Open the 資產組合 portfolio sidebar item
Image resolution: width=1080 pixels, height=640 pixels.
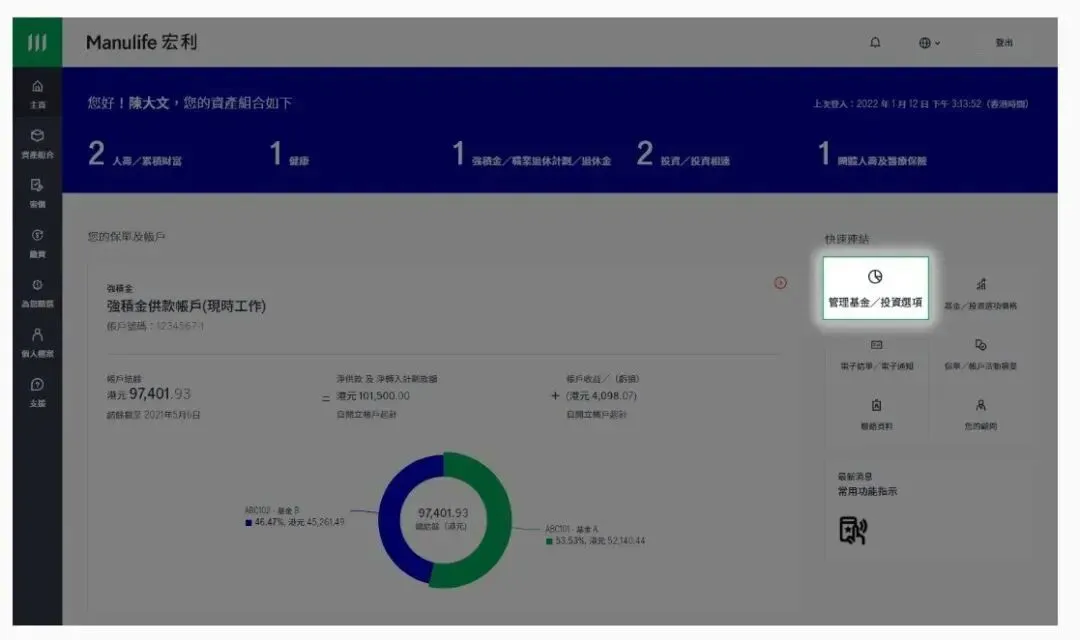37,144
